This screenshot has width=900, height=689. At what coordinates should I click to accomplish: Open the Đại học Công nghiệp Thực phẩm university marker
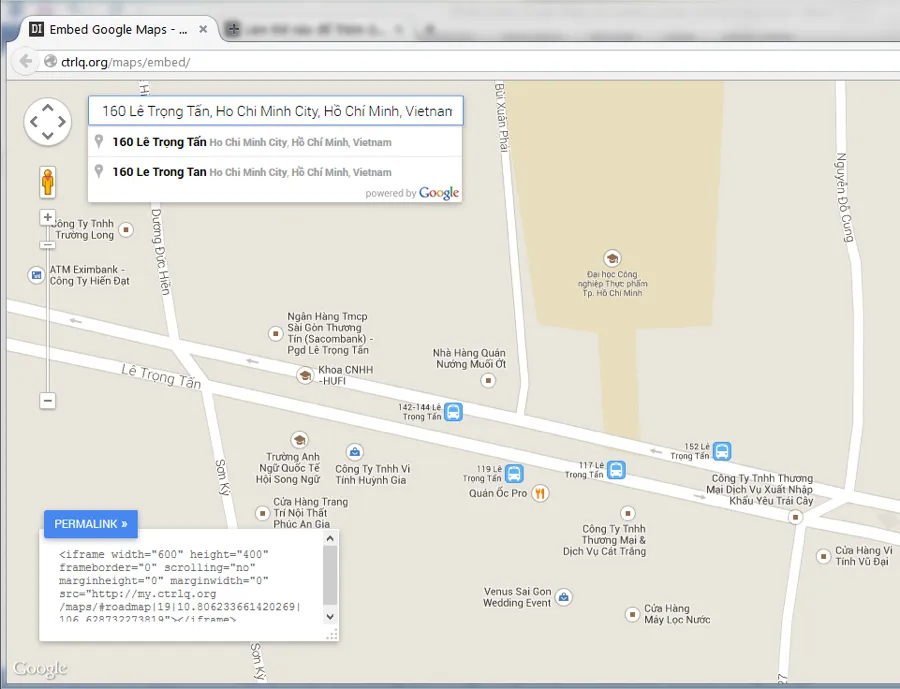tap(614, 256)
